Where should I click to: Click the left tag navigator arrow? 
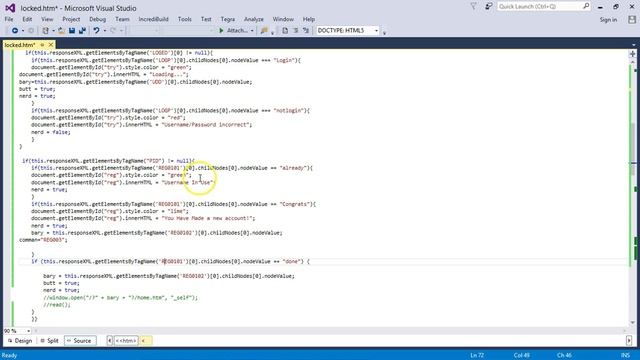coord(110,341)
